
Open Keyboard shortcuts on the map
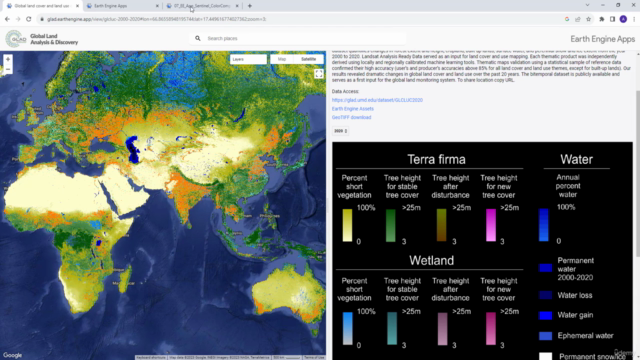(x=151, y=358)
